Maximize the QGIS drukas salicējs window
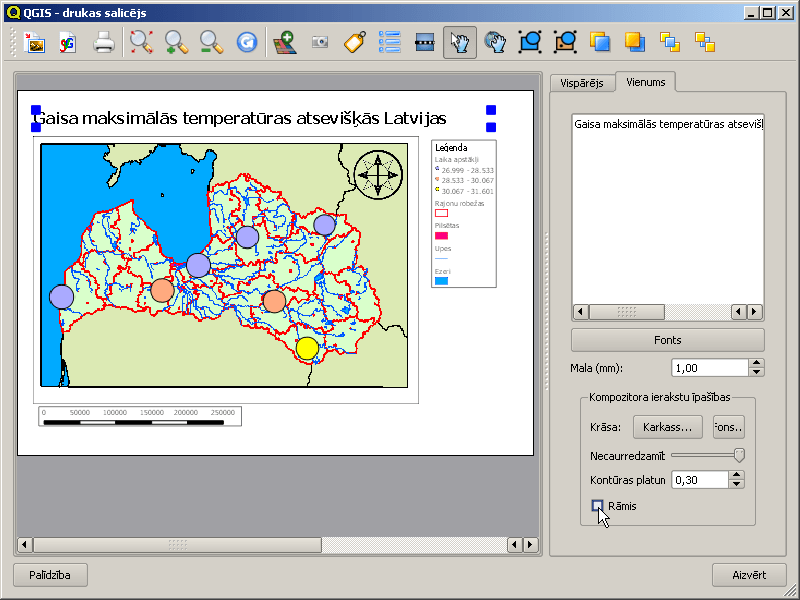Viewport: 800px width, 600px height. (x=767, y=13)
